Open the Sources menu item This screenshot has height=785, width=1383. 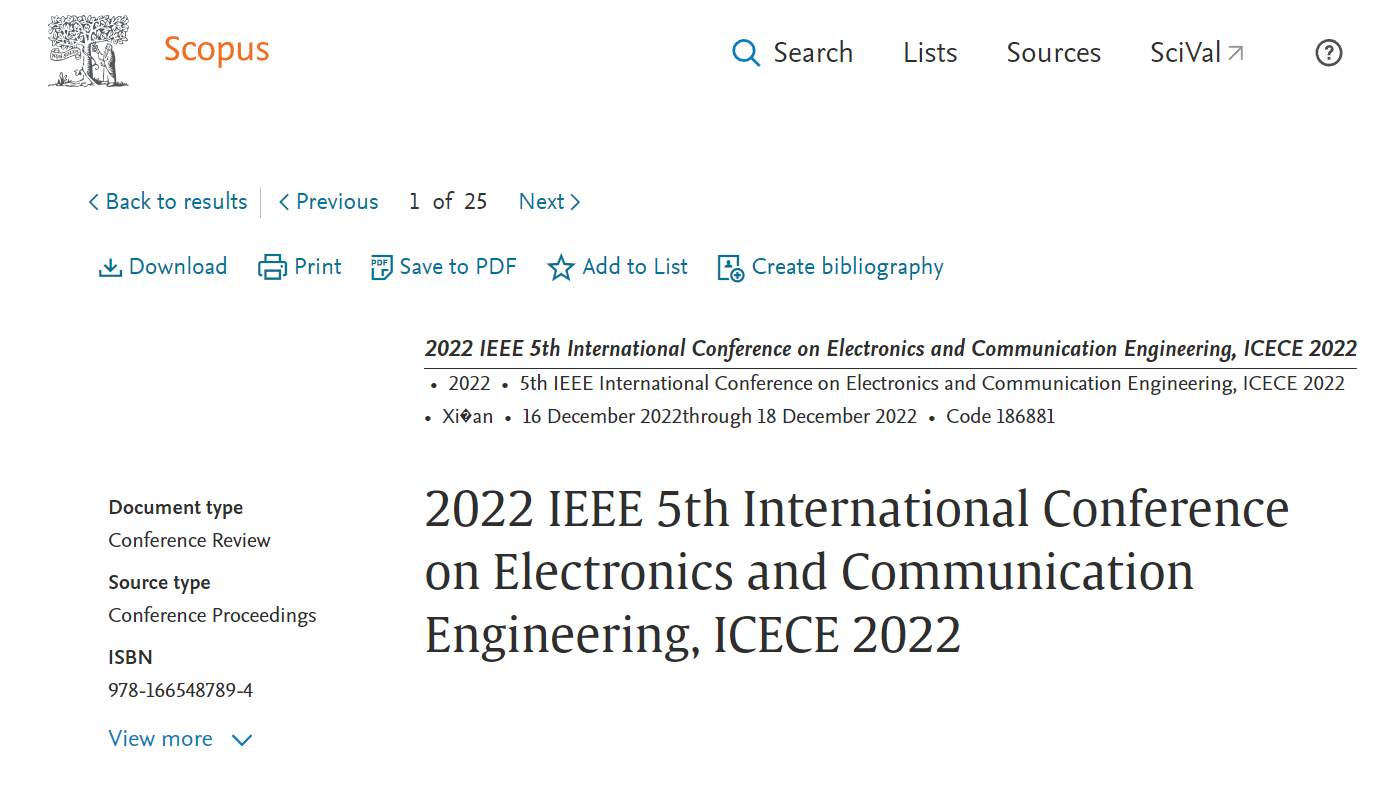pos(1054,53)
